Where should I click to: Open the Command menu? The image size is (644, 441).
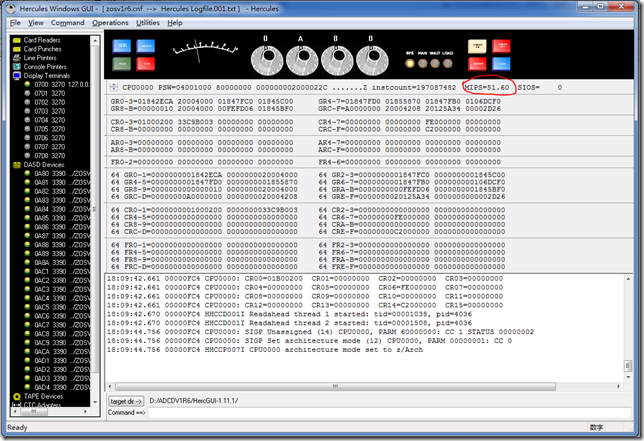[x=67, y=23]
